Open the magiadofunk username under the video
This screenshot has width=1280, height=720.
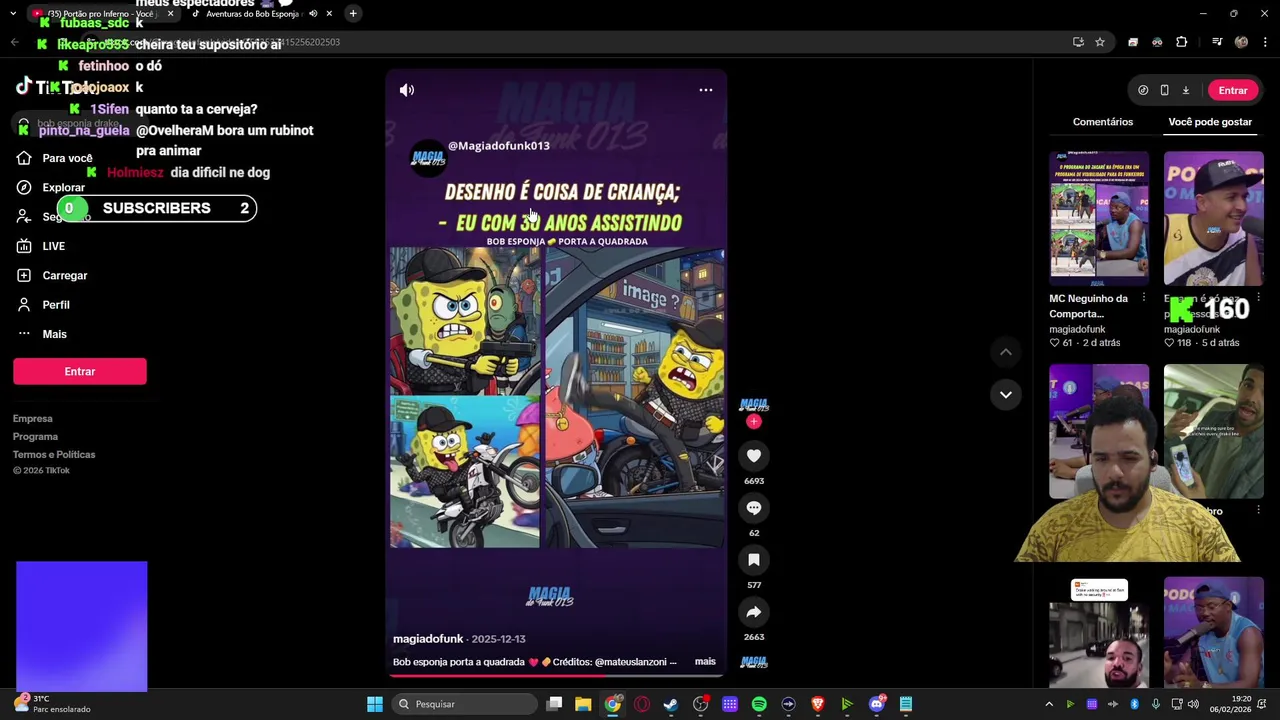coord(428,639)
